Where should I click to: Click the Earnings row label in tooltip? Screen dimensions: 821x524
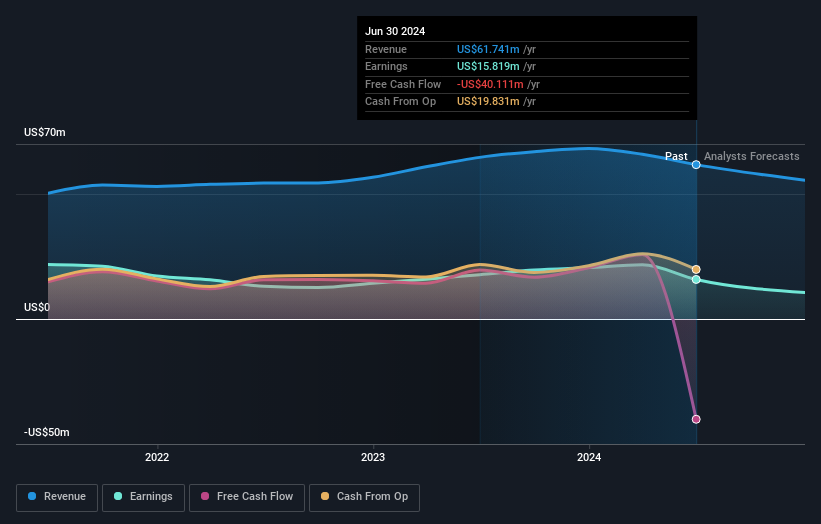386,66
